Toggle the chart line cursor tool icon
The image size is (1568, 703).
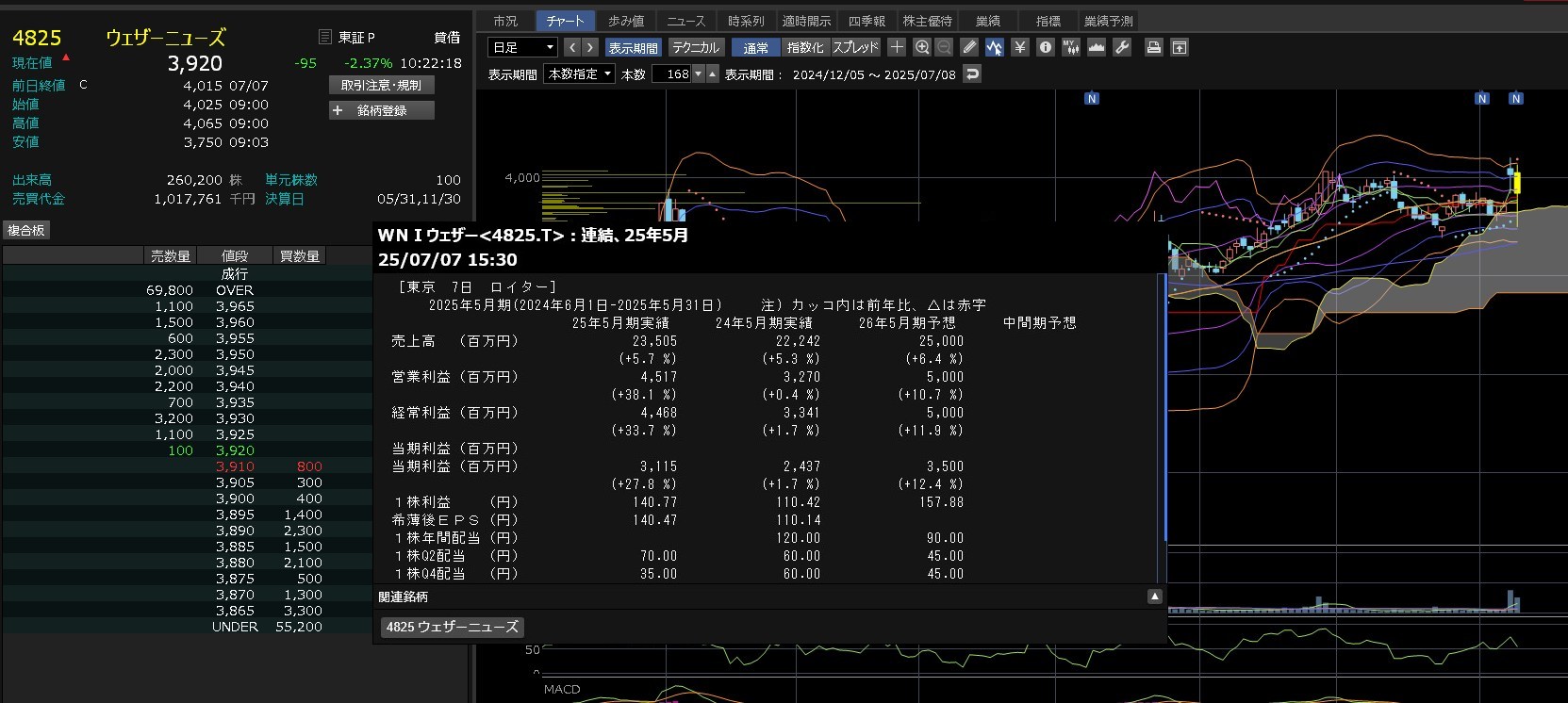point(995,47)
